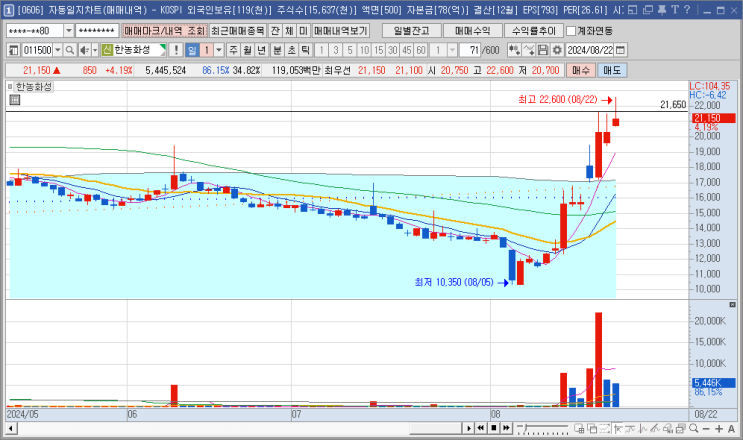Open the side panel icon before 011500
This screenshot has height=440, width=743.
pos(13,50)
